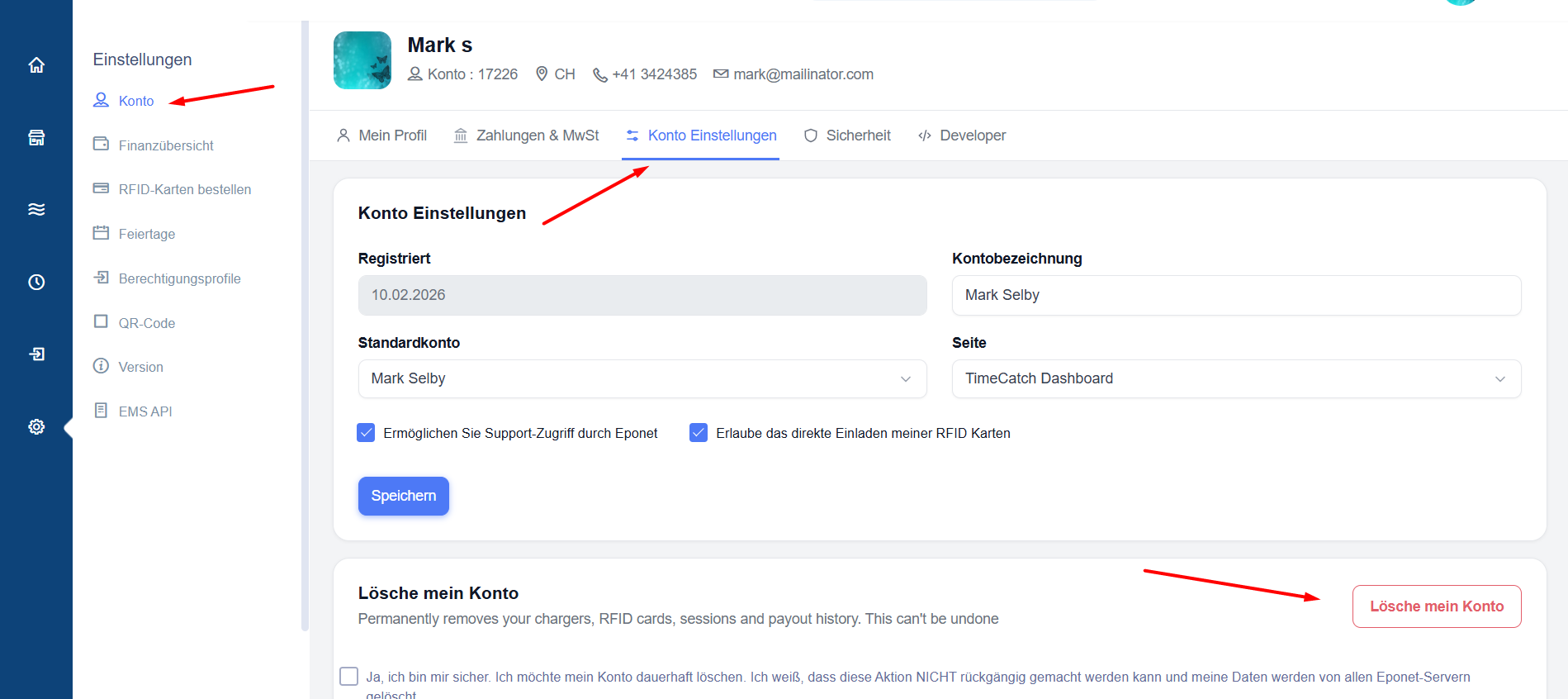1568x699 pixels.
Task: Toggle direct invitation of RFID Karten checkbox
Action: click(x=699, y=433)
